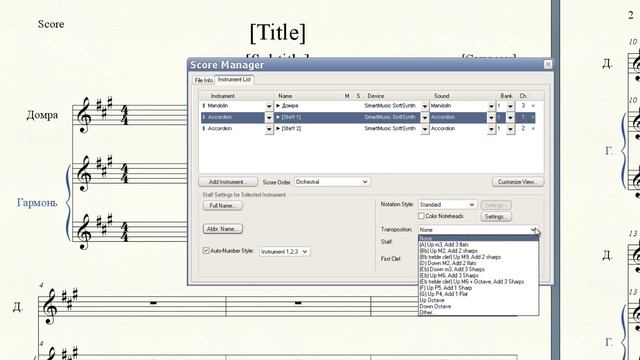Click the Гармонь staff group name
The width and height of the screenshot is (640, 360).
[x=37, y=202]
